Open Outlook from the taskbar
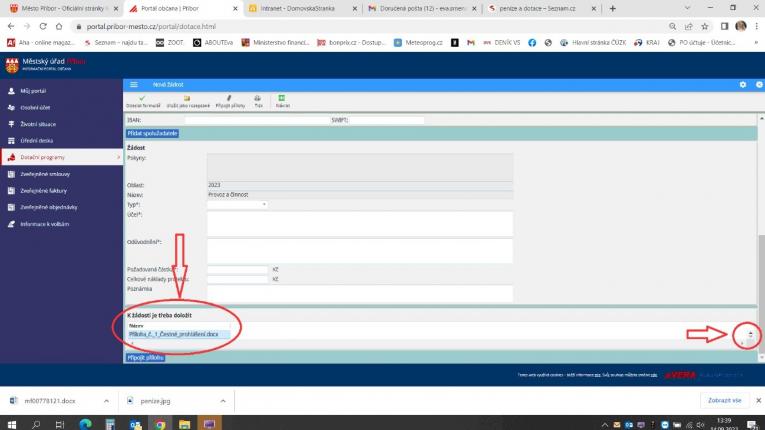 [x=135, y=424]
